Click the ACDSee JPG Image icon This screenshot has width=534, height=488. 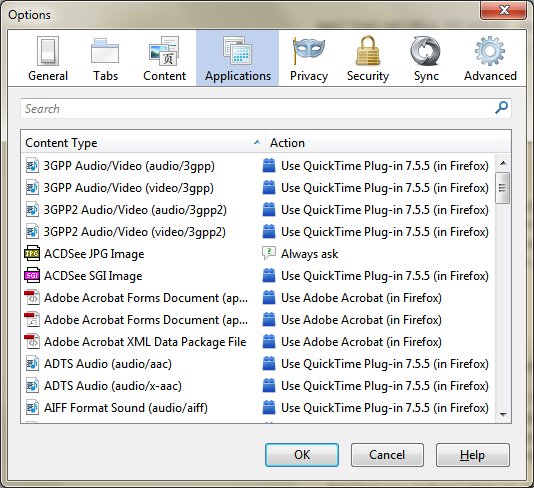click(32, 254)
